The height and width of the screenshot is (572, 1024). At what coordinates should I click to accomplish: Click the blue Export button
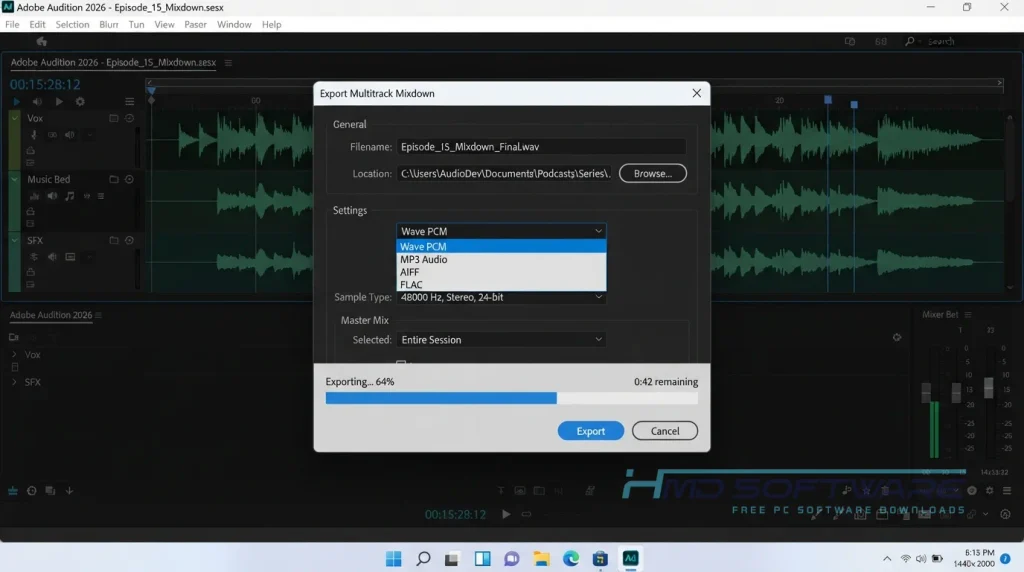pos(590,431)
